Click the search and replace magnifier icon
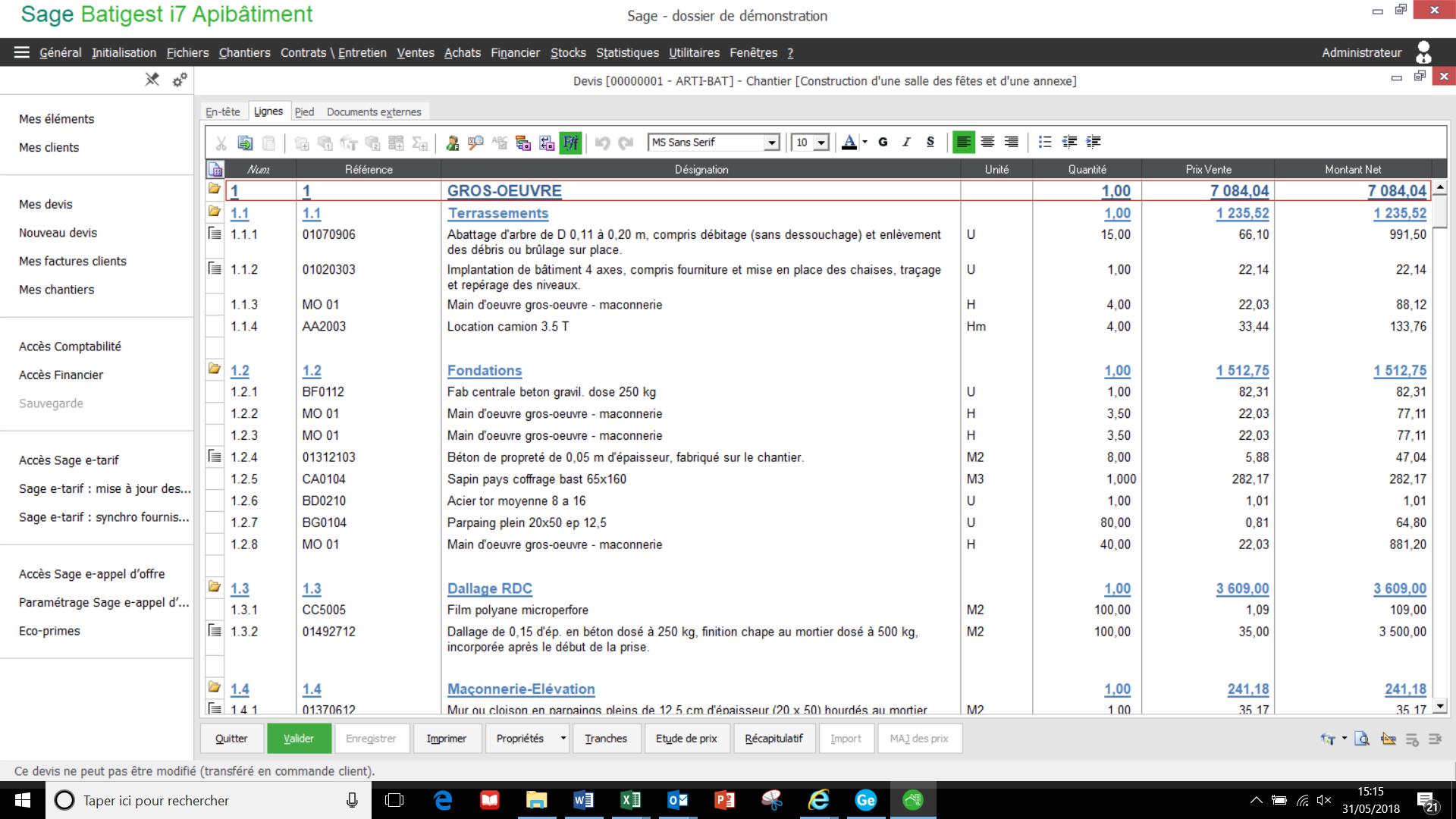The height and width of the screenshot is (819, 1456). pyautogui.click(x=475, y=143)
